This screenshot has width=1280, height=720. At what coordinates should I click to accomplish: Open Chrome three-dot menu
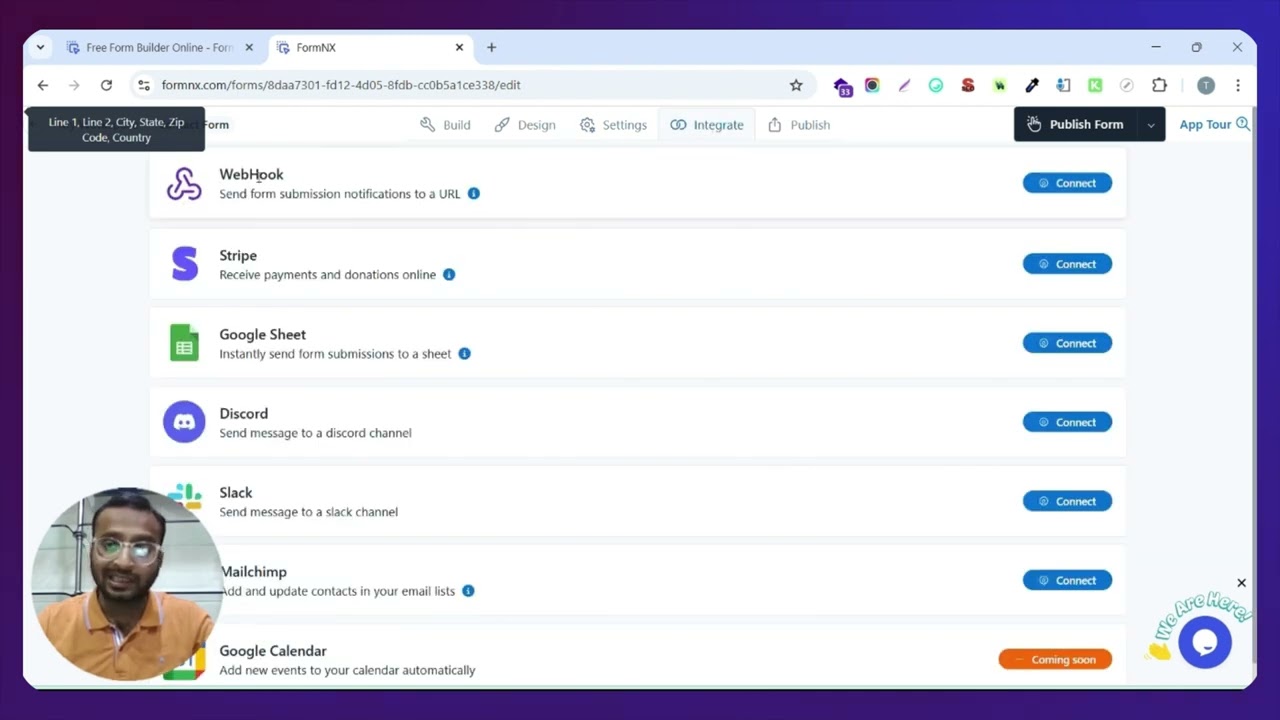(x=1238, y=86)
